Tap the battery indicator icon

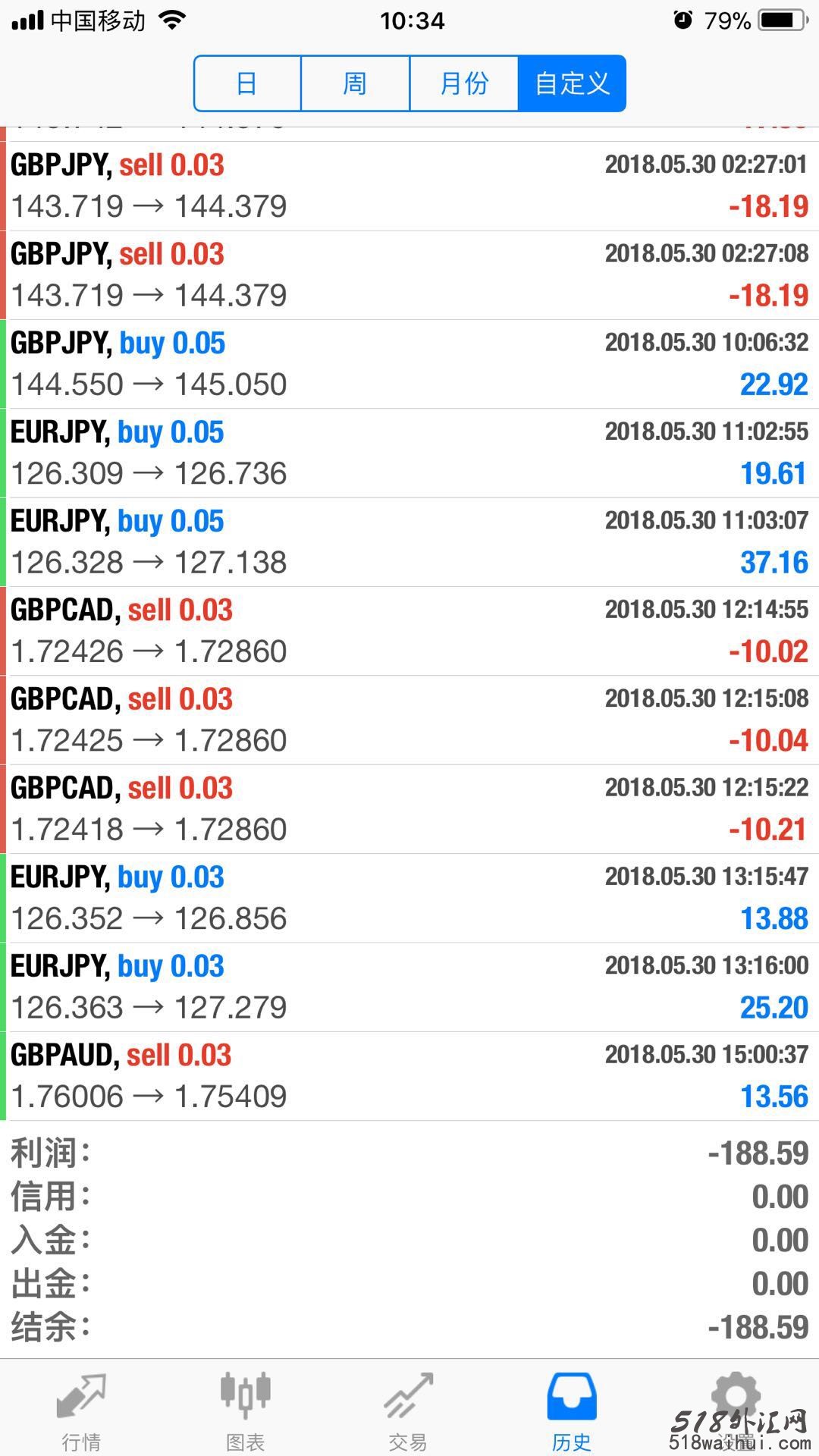(783, 20)
